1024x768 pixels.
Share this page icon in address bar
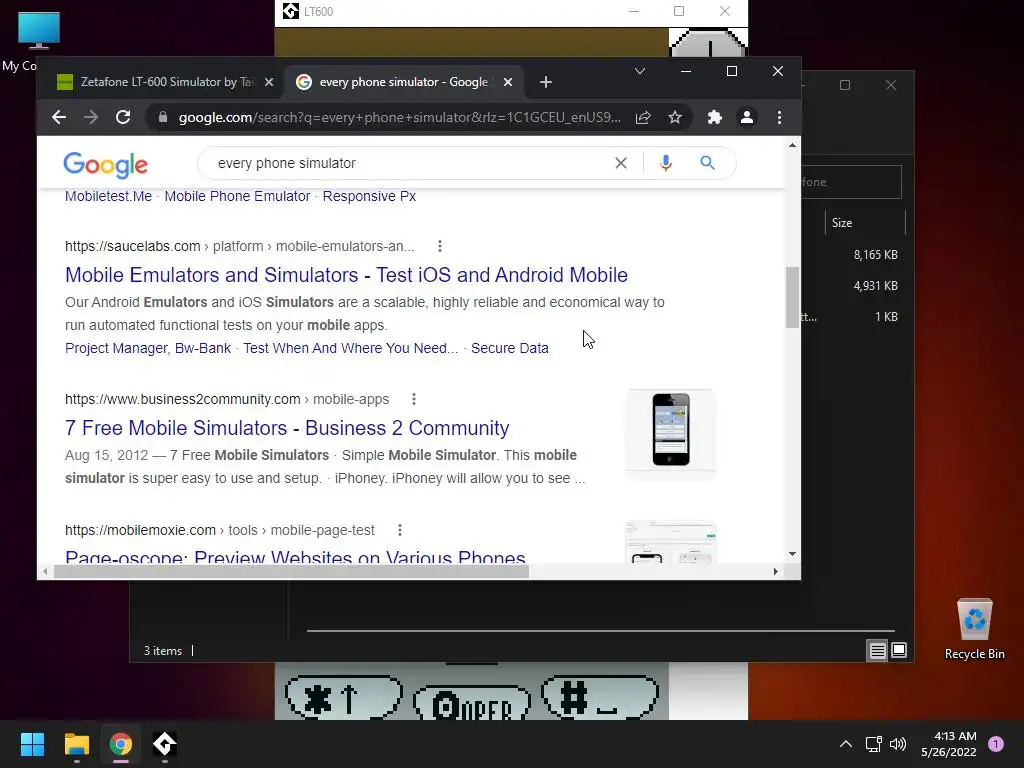[x=643, y=118]
